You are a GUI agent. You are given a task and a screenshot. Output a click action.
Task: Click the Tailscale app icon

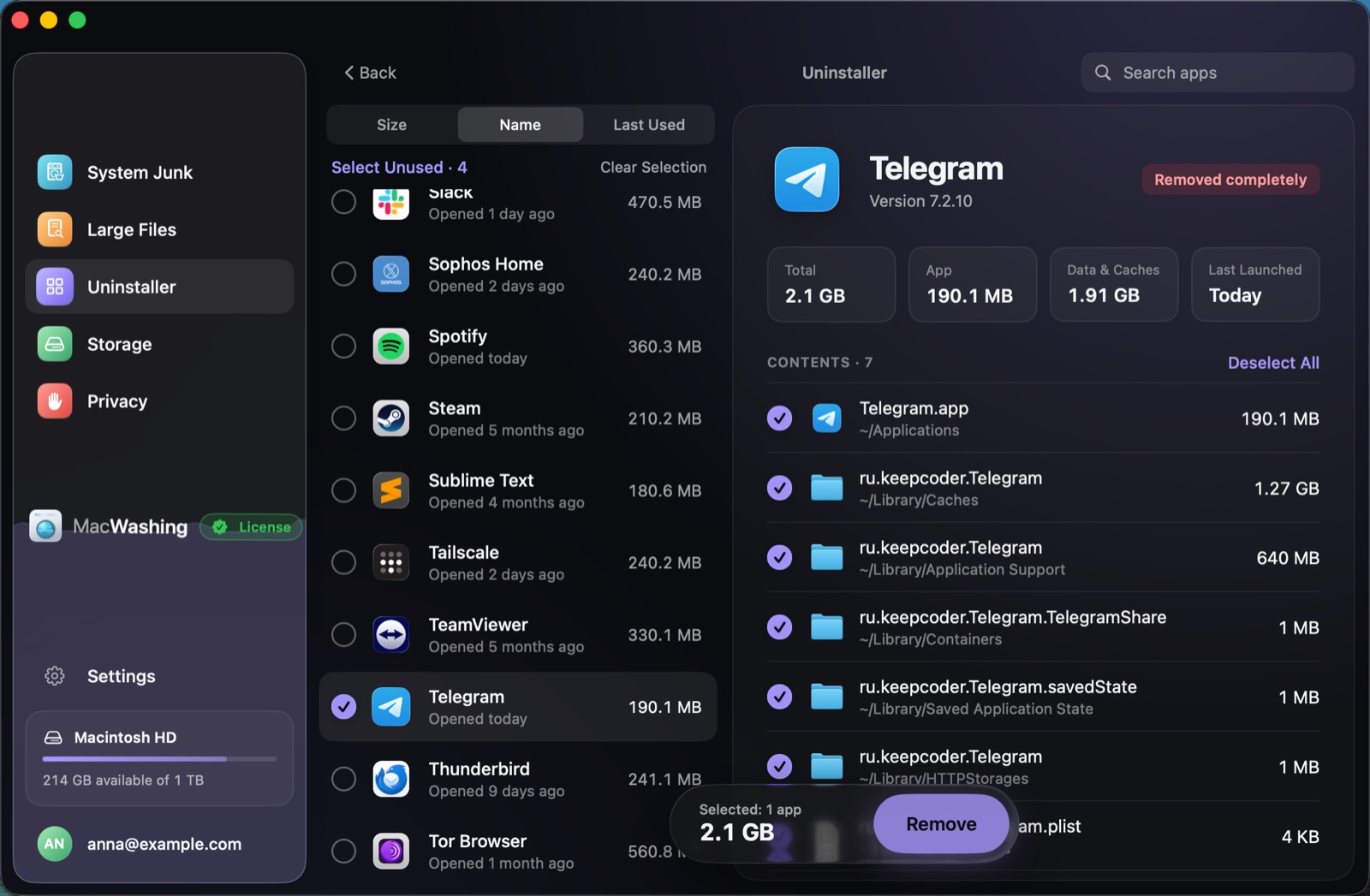pyautogui.click(x=391, y=562)
